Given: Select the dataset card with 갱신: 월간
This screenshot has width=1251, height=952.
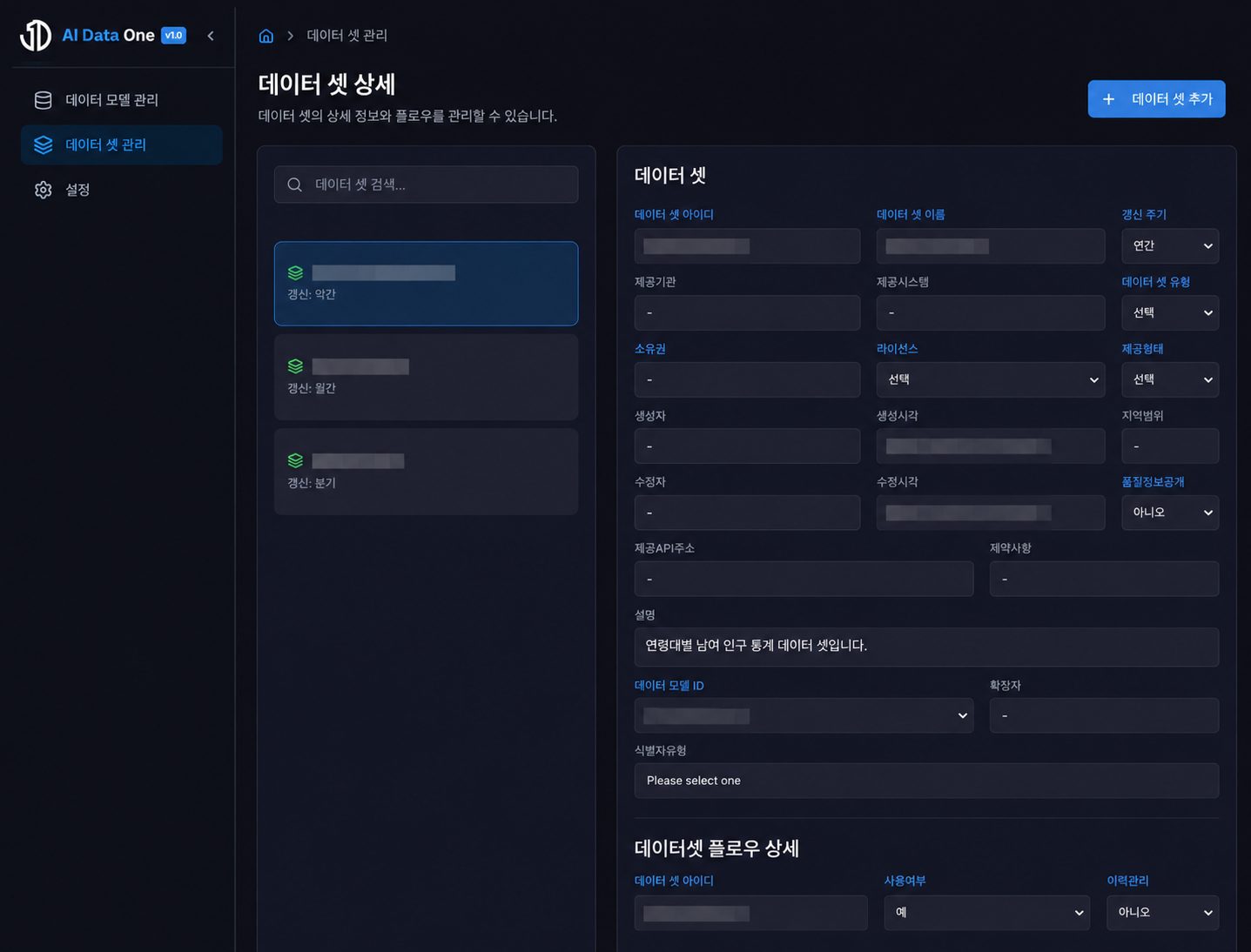Looking at the screenshot, I should click(426, 378).
